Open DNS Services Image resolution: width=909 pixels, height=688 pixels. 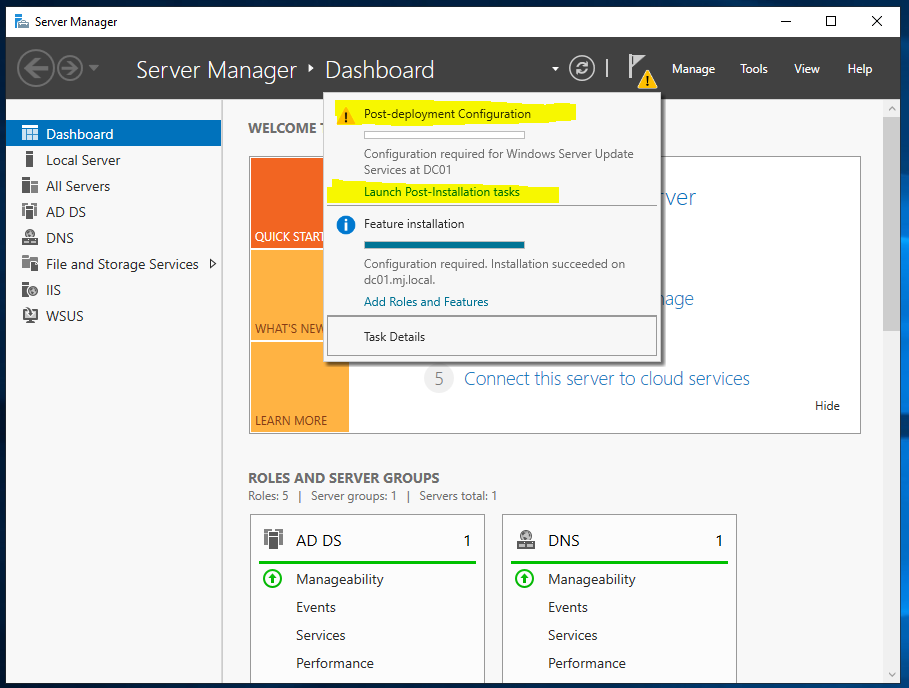(573, 635)
